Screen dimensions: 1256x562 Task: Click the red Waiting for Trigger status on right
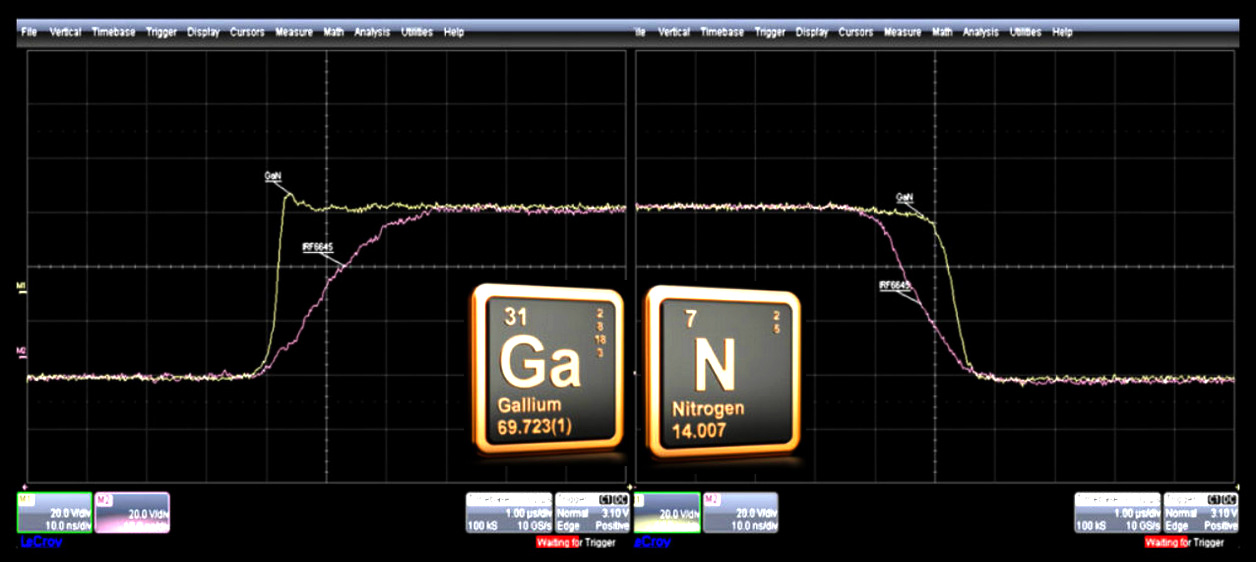1183,542
